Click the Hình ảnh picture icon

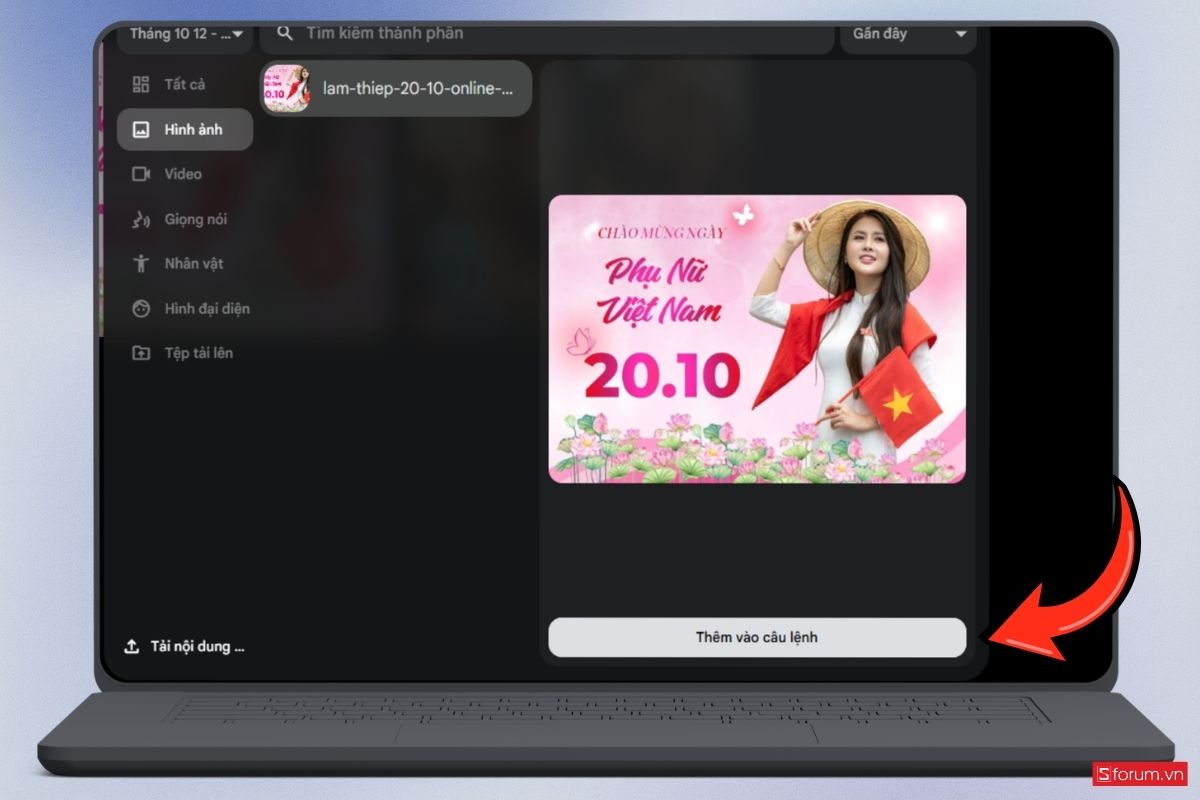point(141,130)
